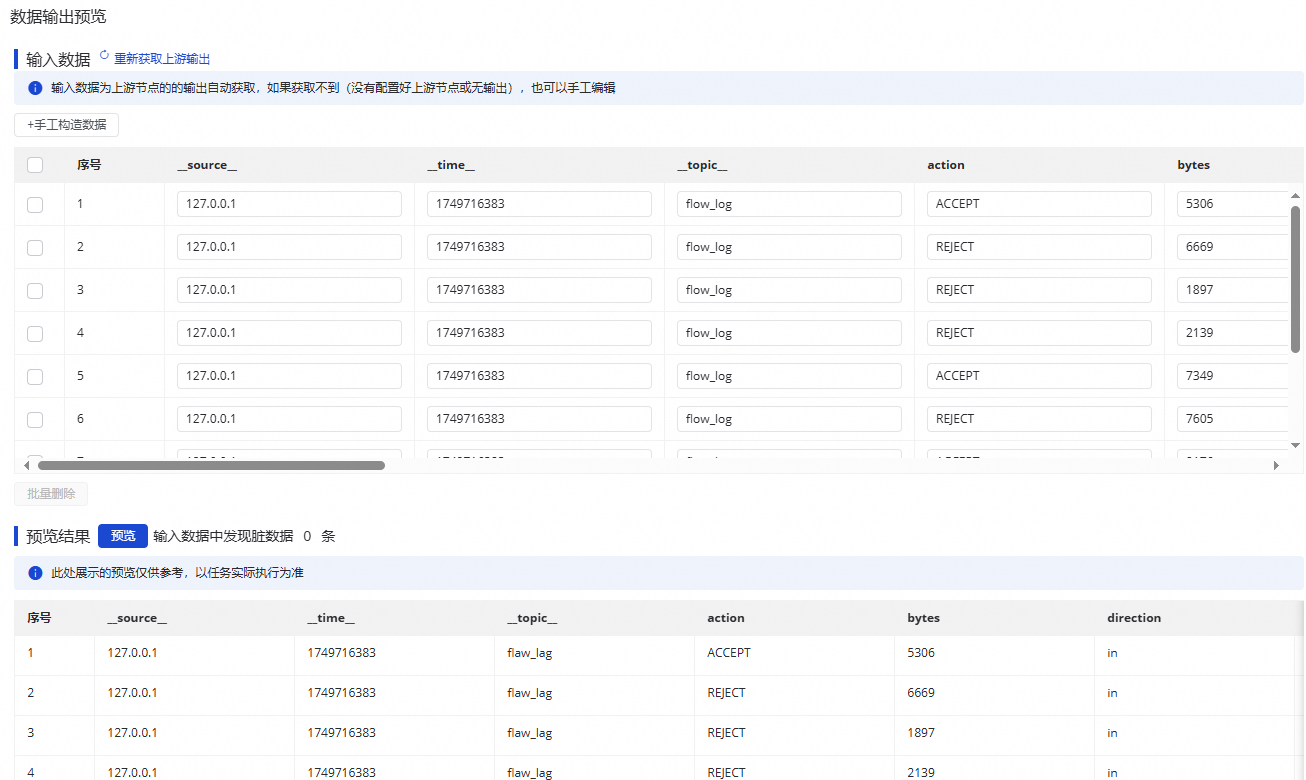Click 5306 in the preview results table
1306x780 pixels.
pyautogui.click(x=921, y=653)
